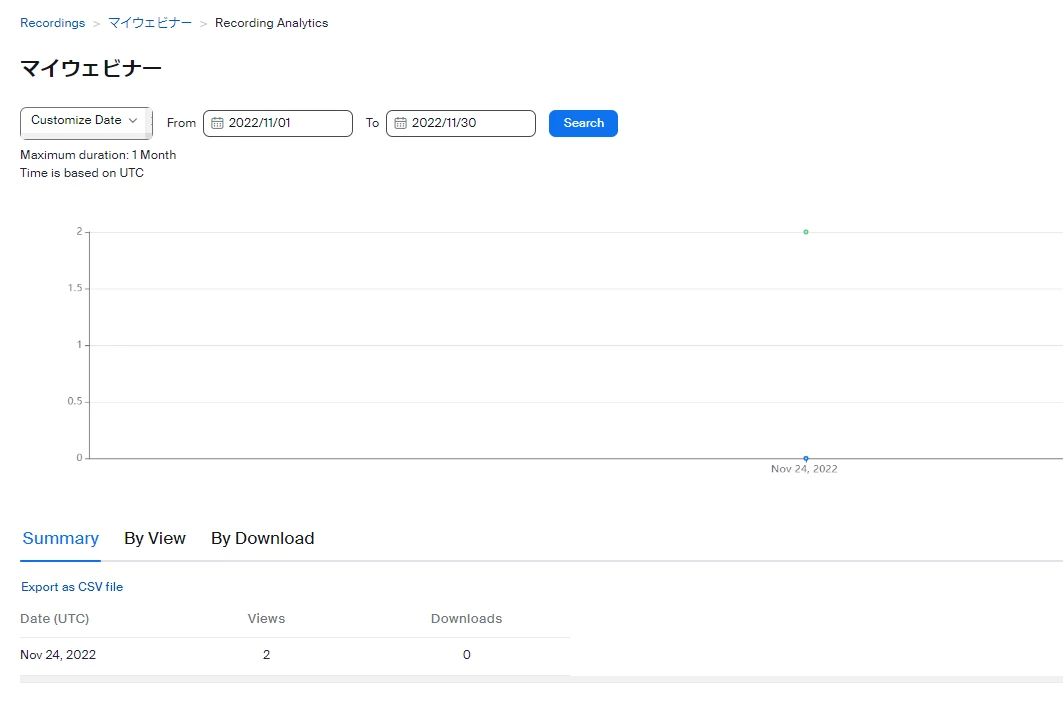Click y-axis label 1.5 on chart
This screenshot has width=1063, height=702.
pyautogui.click(x=75, y=288)
